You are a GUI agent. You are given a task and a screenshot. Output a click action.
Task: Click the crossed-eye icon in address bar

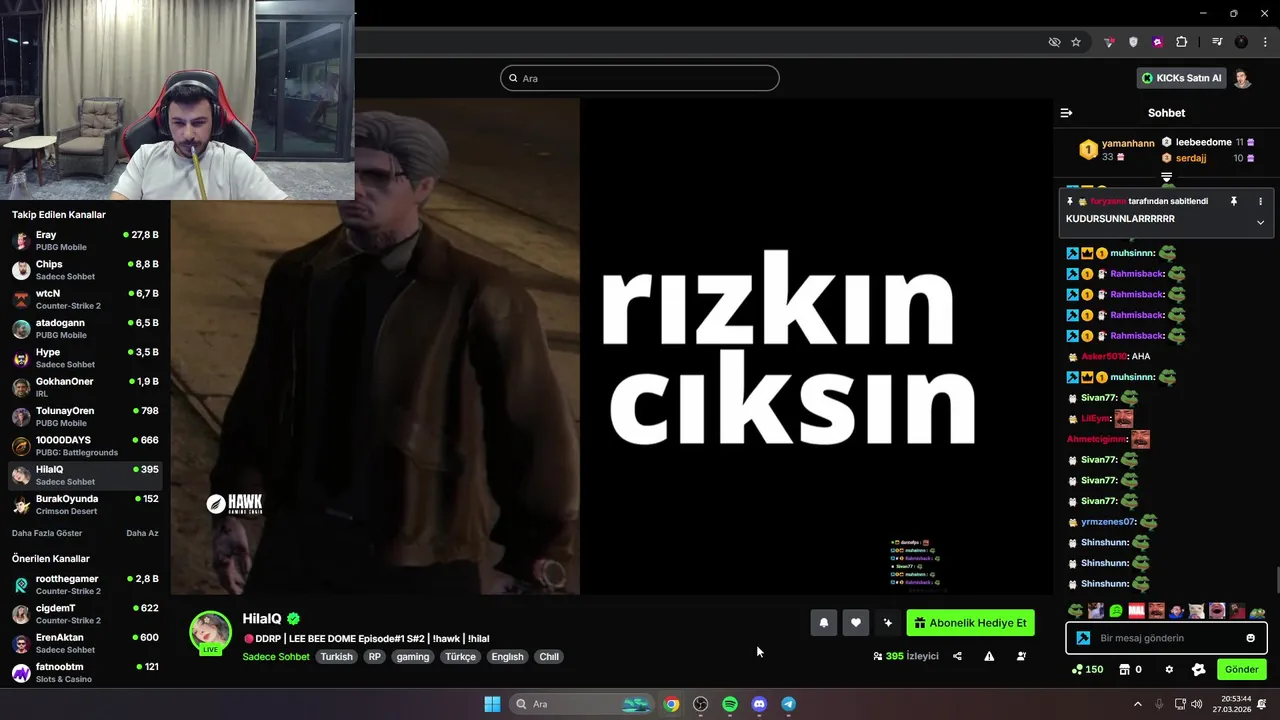click(1054, 42)
